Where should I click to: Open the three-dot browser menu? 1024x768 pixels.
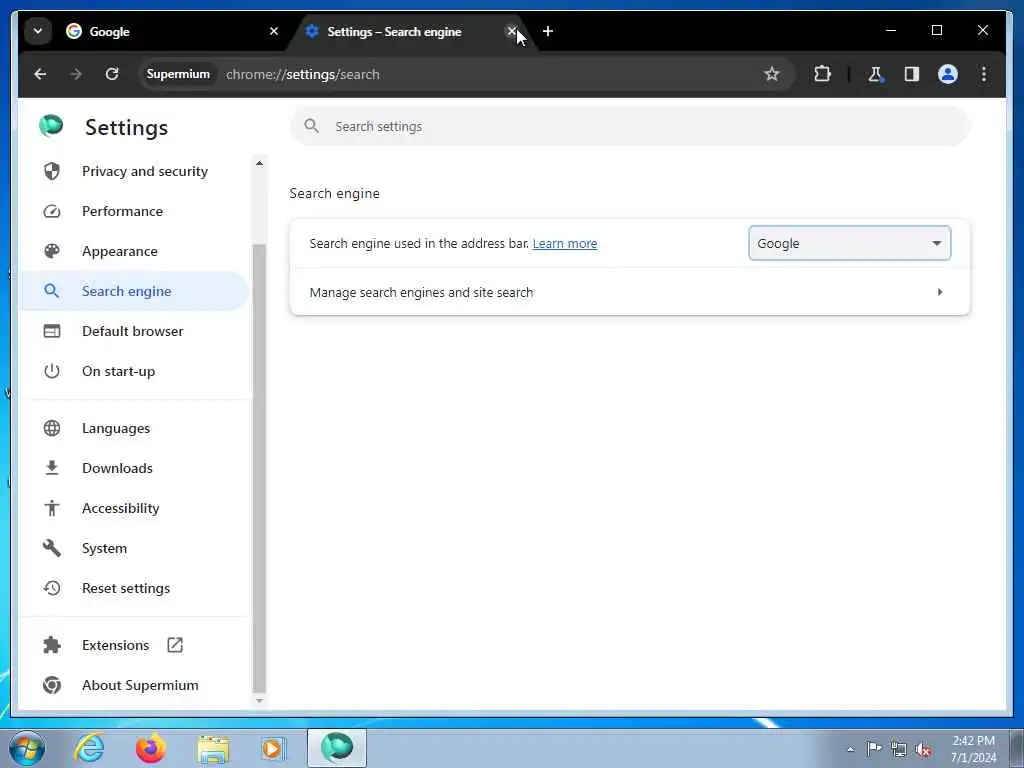(x=984, y=74)
